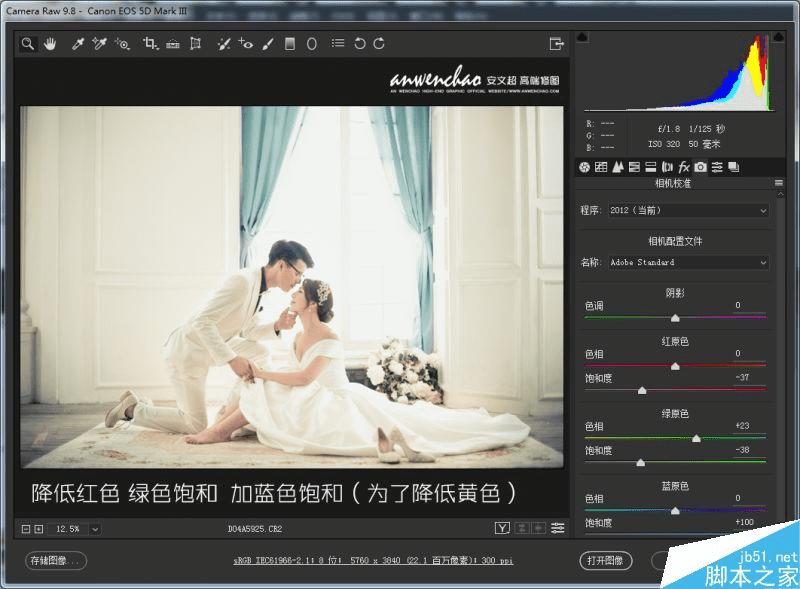Image resolution: width=800 pixels, height=589 pixels.
Task: Toggle shadow clipping warning on histogram
Action: (x=582, y=37)
